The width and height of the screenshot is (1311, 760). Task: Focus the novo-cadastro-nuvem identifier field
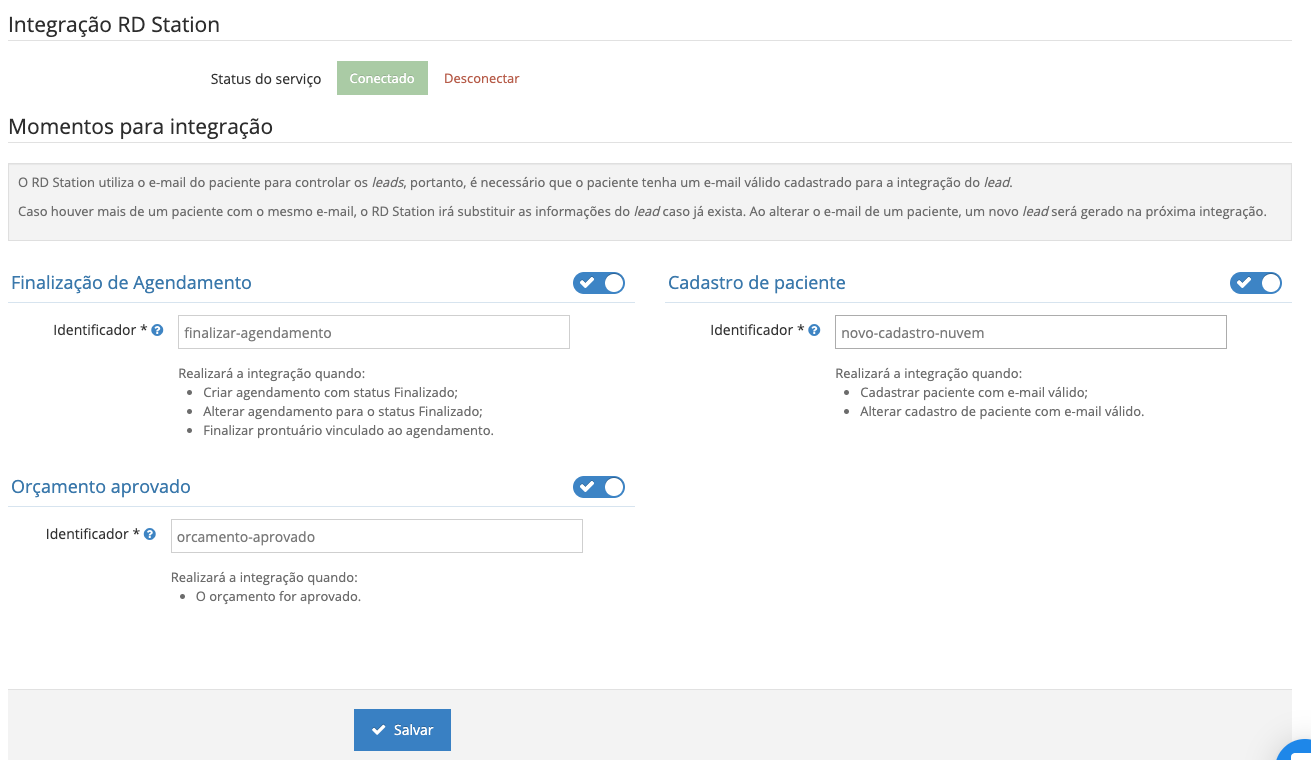pos(1031,332)
